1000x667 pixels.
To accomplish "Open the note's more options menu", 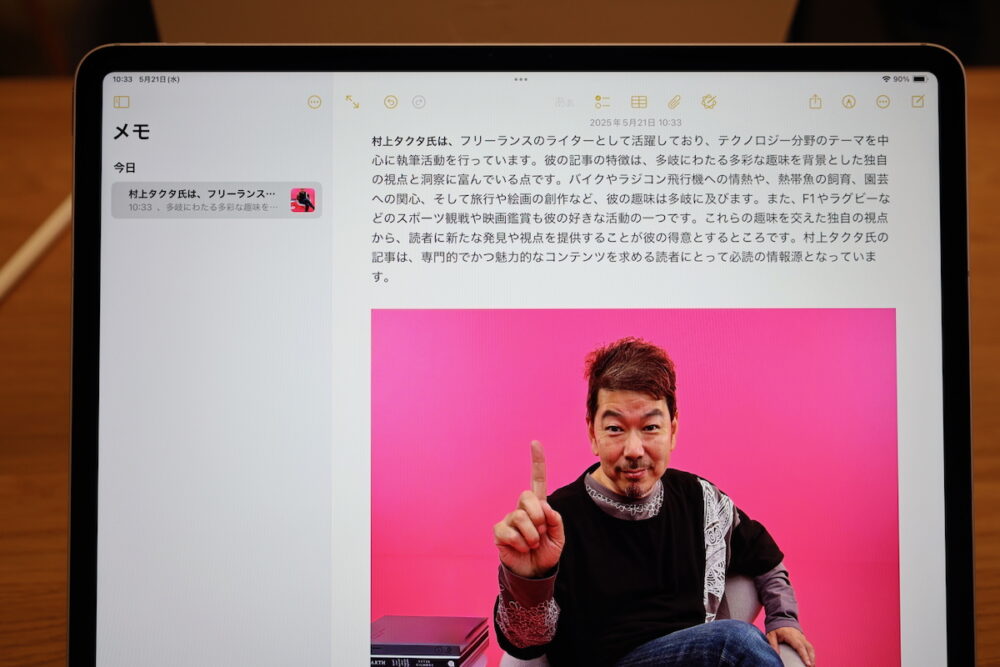I will (x=883, y=102).
